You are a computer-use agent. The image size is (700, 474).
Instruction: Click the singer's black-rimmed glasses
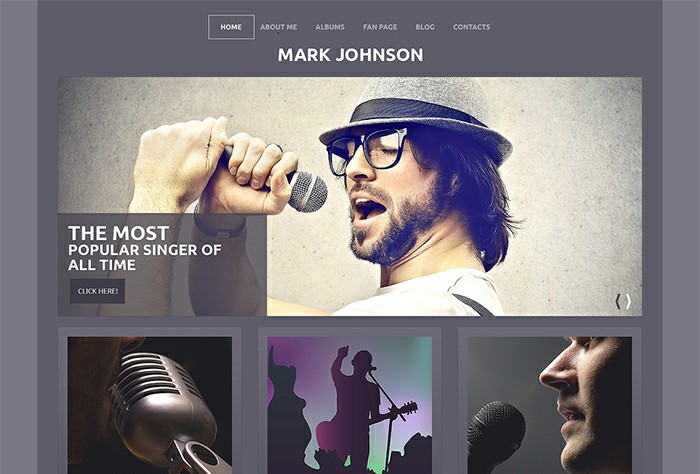point(367,150)
